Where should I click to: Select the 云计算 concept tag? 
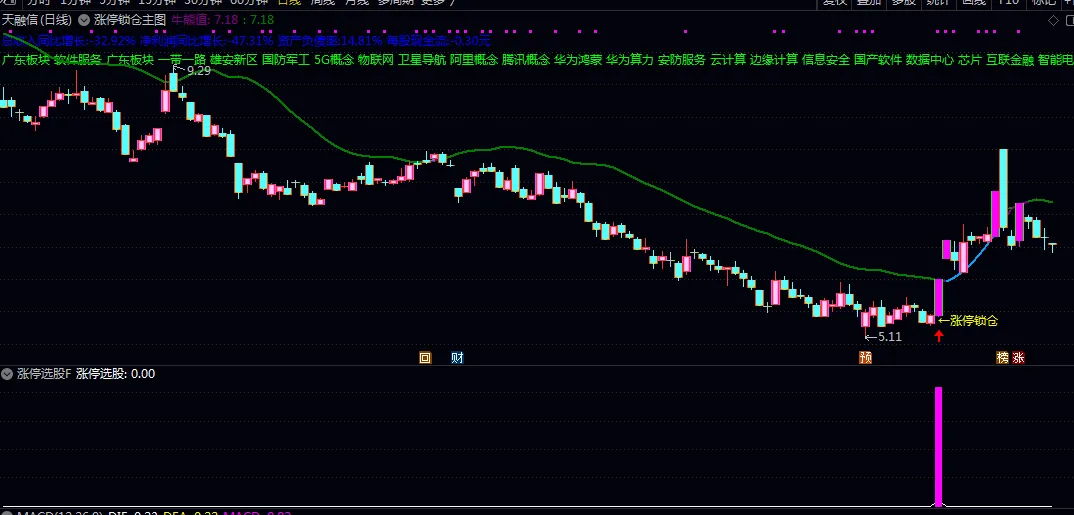click(x=728, y=60)
